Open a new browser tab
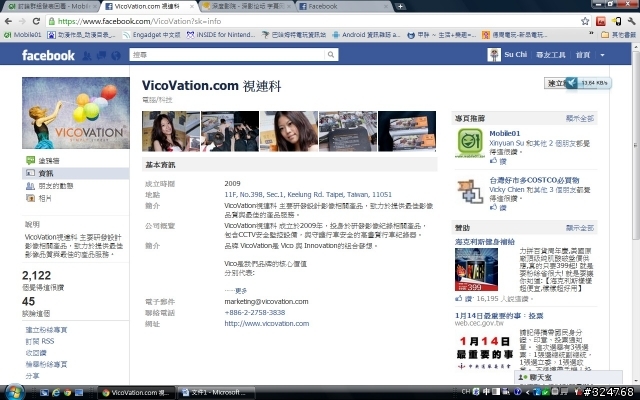The height and width of the screenshot is (400, 640). (x=400, y=6)
